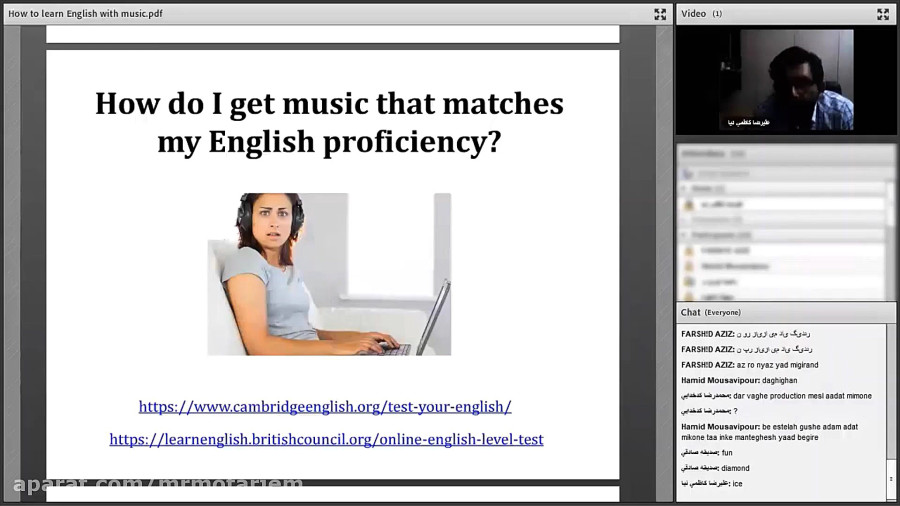Click second participant's avatar icon under Participants
Viewport: 900px width, 506px height.
(x=689, y=266)
